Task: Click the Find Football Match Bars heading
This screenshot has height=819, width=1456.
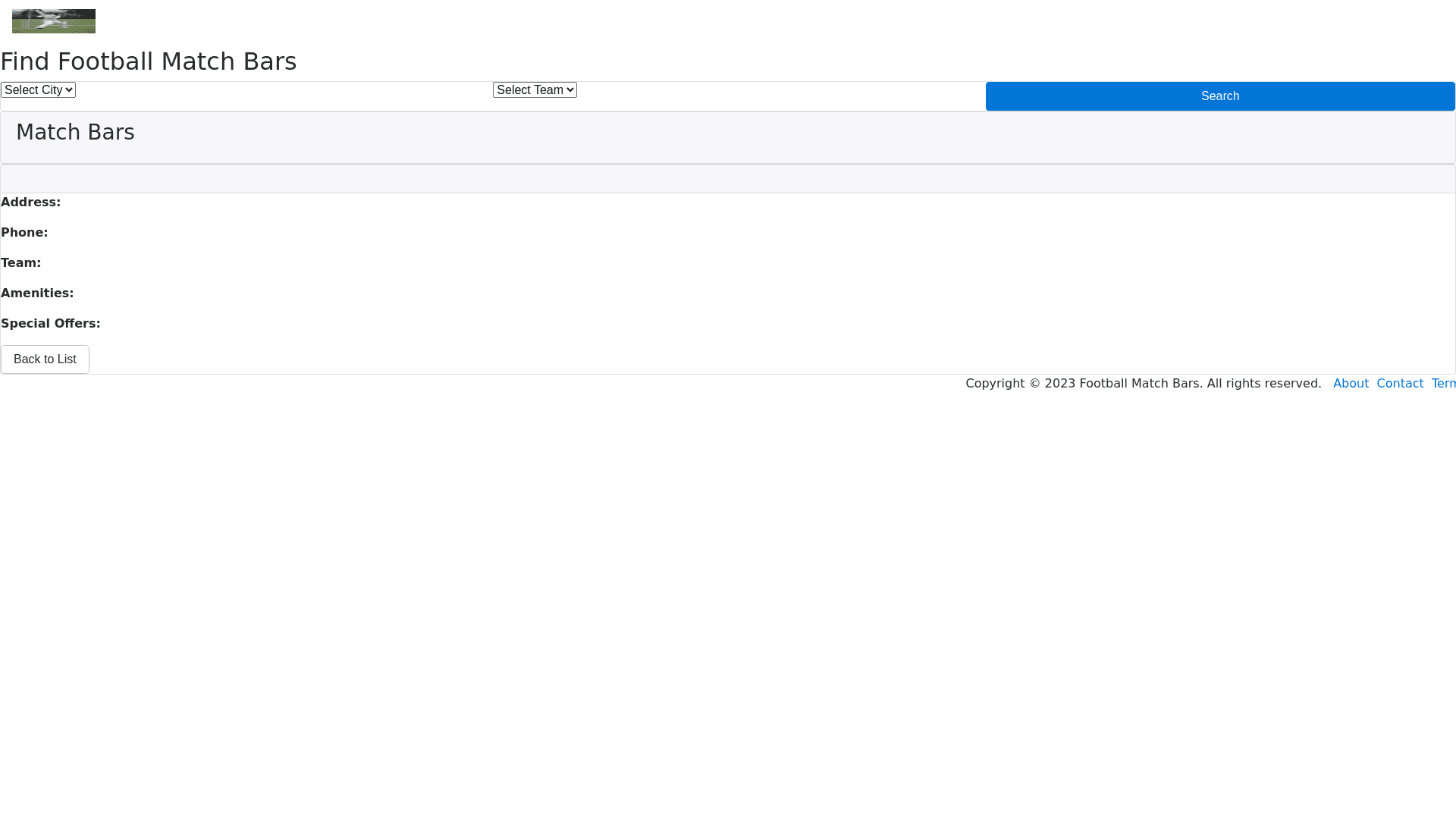Action: click(x=149, y=61)
